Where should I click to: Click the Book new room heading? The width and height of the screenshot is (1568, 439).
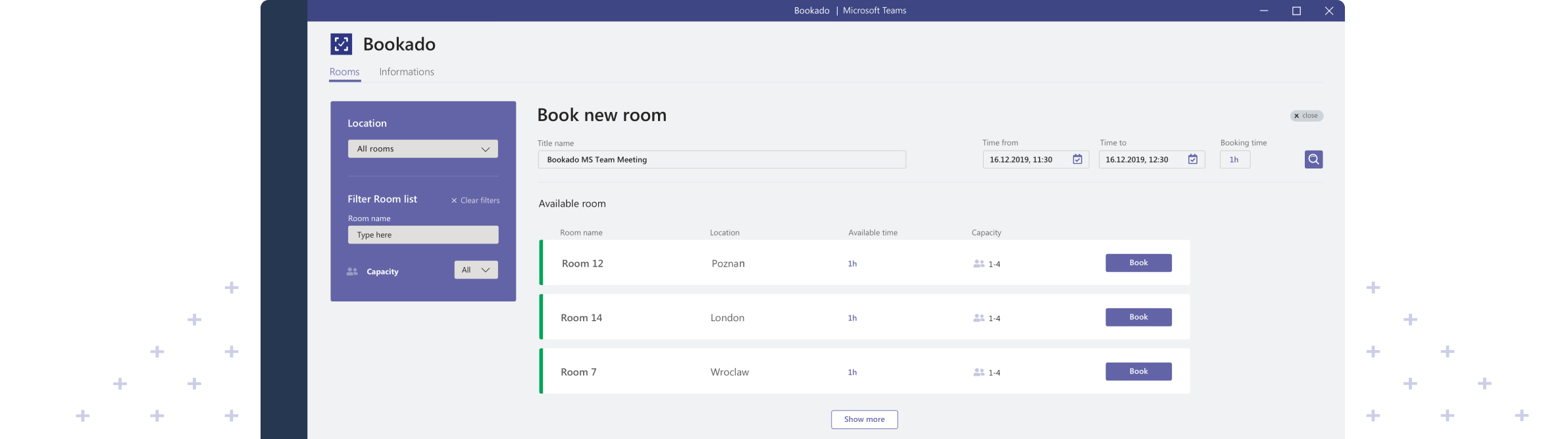click(601, 115)
